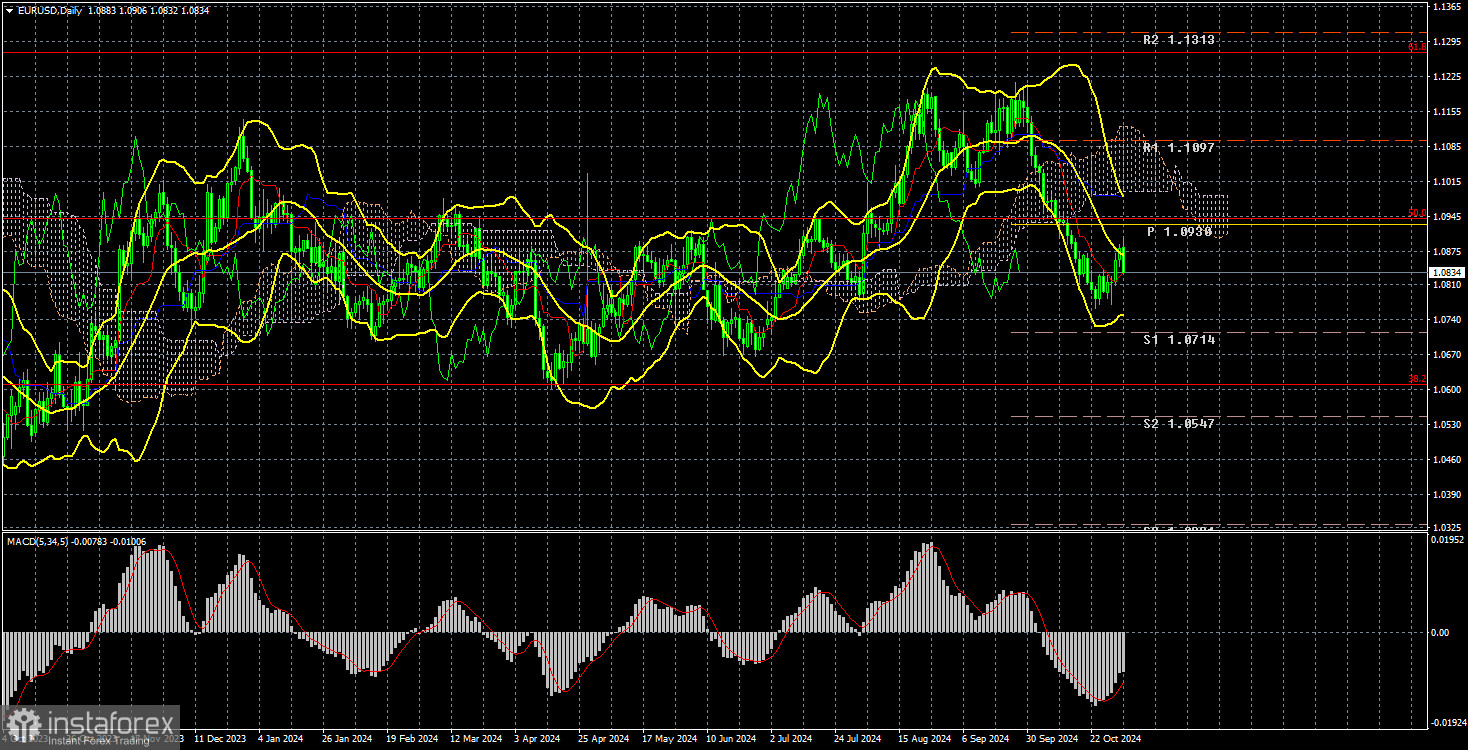Click the 38.2 Fibonacci level label

pyautogui.click(x=1417, y=379)
